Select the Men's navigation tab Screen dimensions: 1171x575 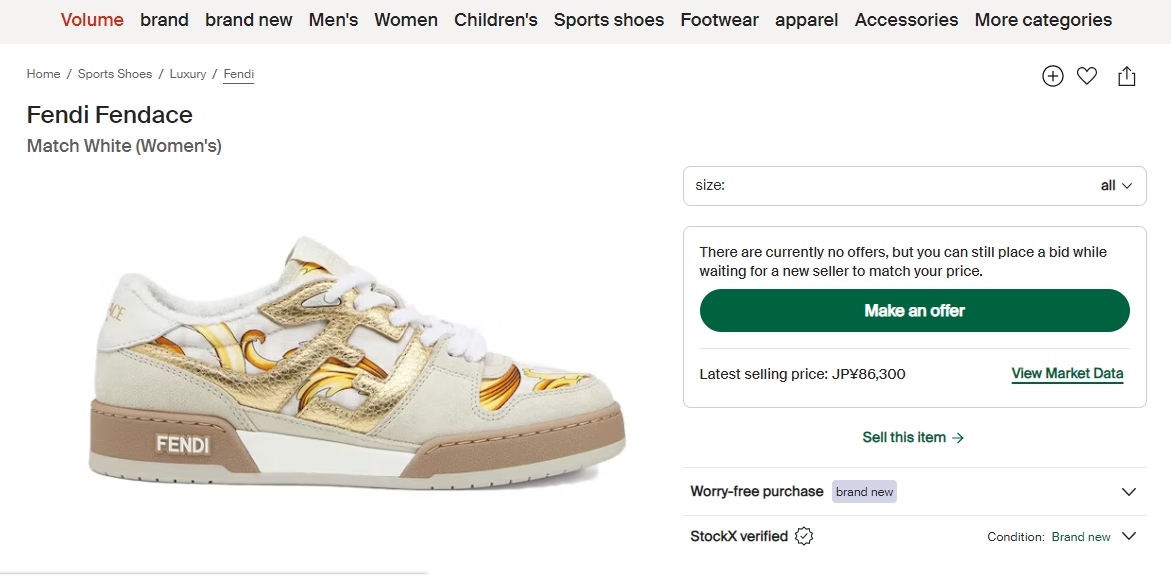click(x=333, y=20)
